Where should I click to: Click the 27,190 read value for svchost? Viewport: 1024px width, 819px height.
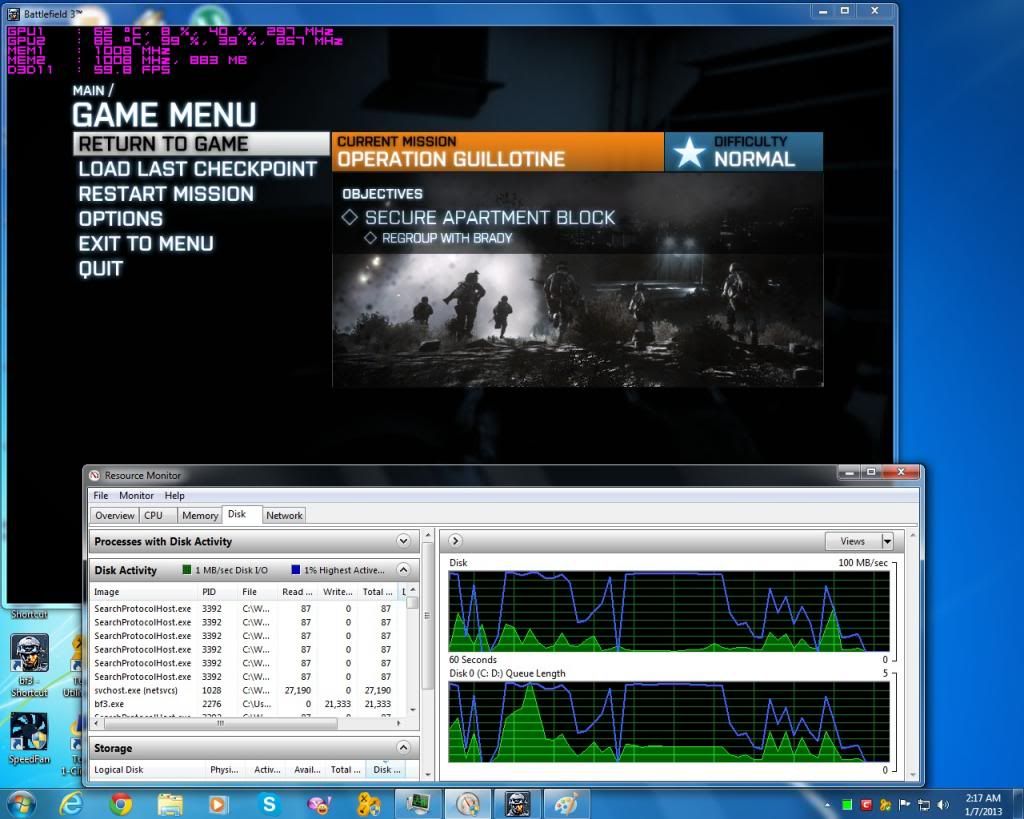coord(298,690)
